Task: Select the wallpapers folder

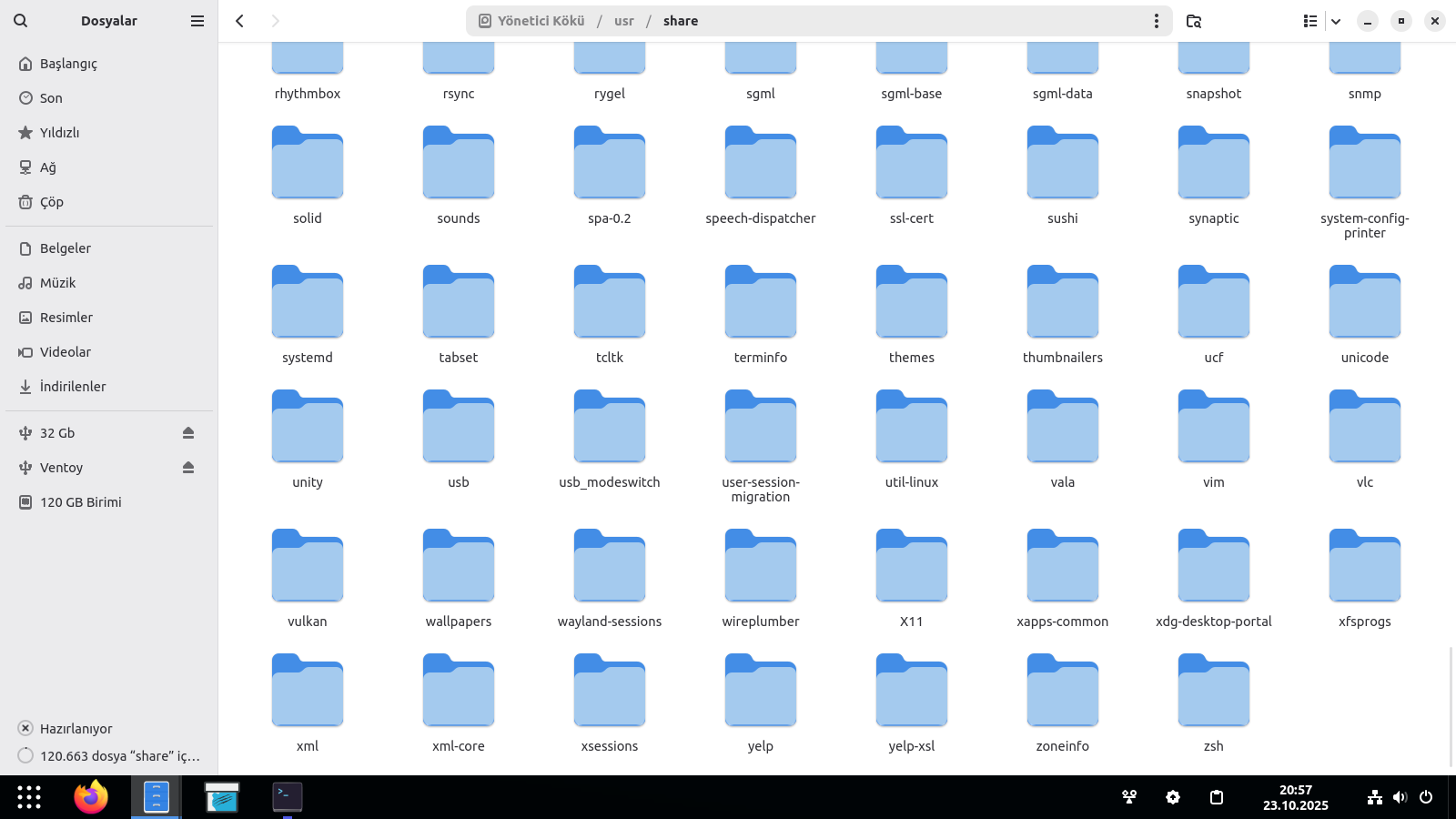Action: (x=459, y=579)
